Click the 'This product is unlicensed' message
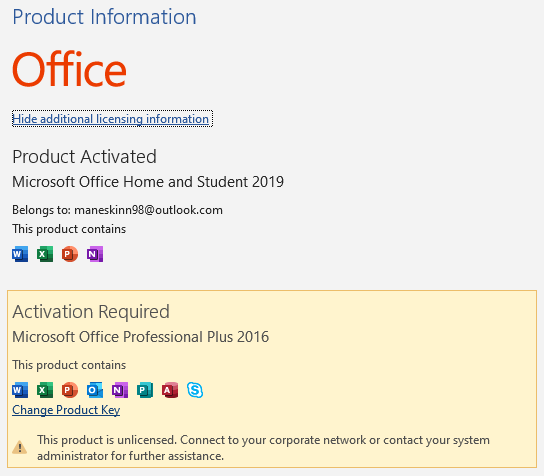This screenshot has height=476, width=544. pos(263,448)
